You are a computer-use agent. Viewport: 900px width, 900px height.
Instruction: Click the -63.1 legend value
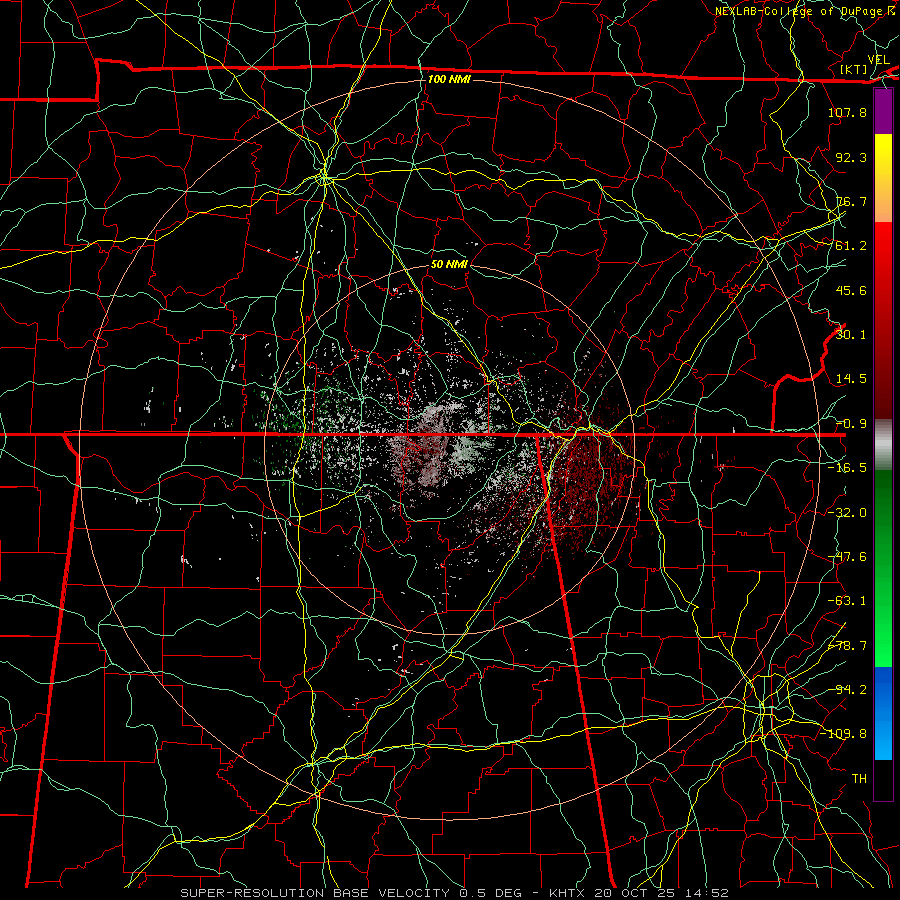pyautogui.click(x=847, y=601)
